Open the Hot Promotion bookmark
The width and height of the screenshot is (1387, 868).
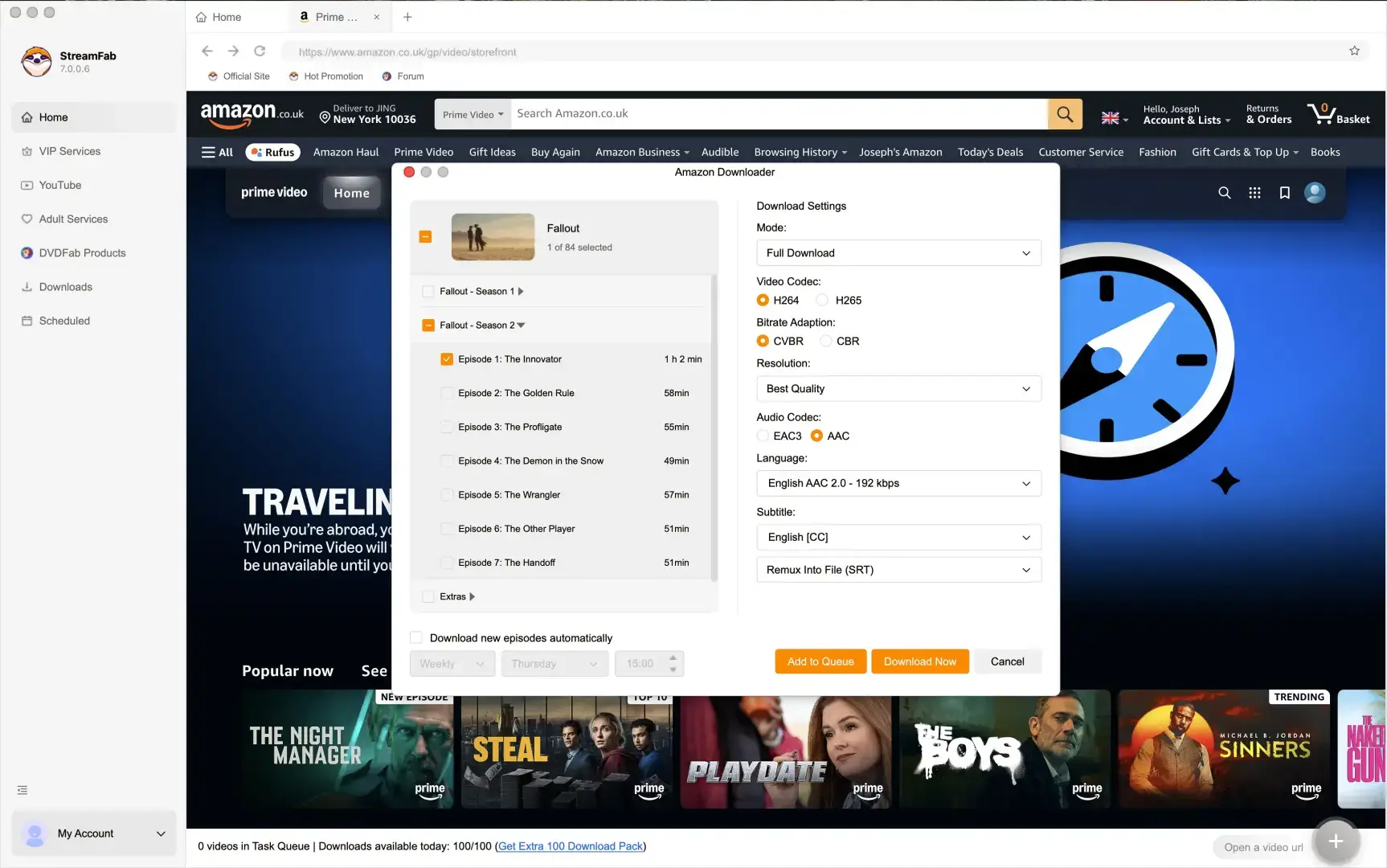tap(325, 76)
